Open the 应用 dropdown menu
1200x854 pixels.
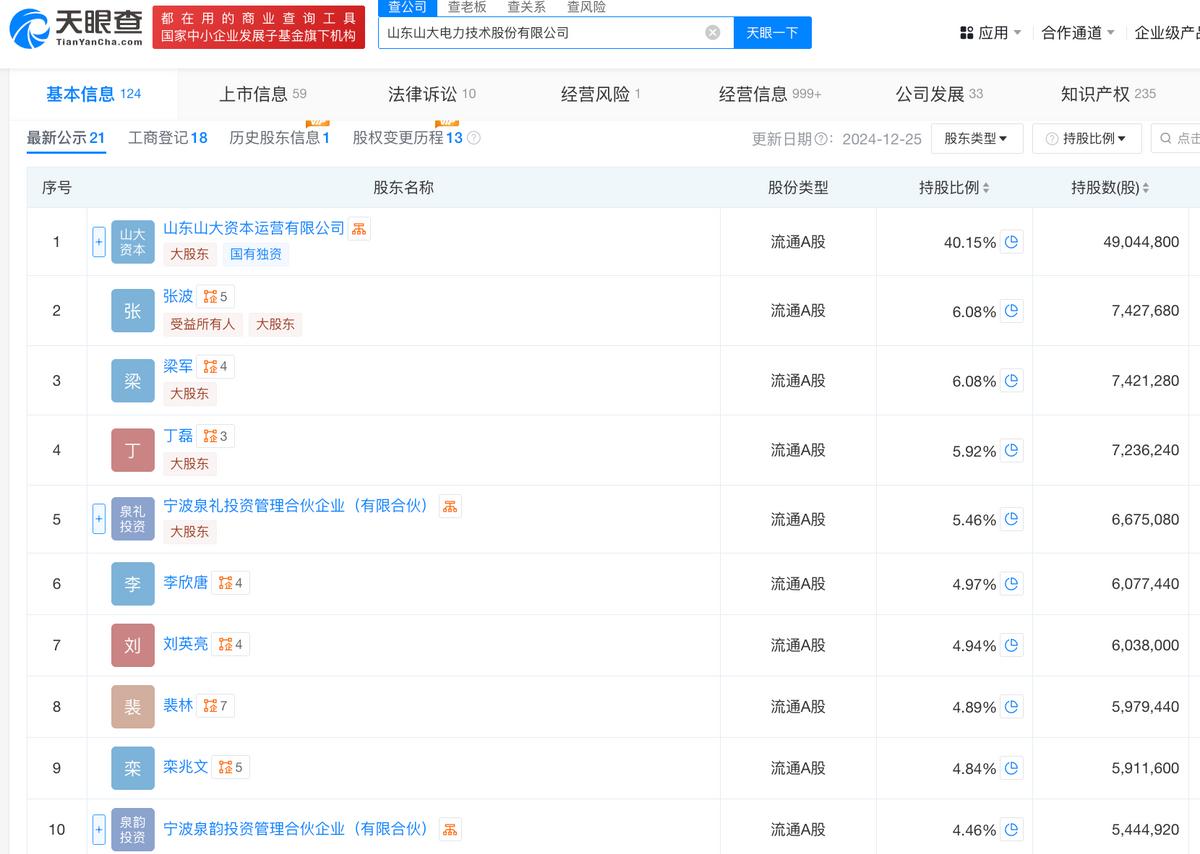pyautogui.click(x=990, y=33)
